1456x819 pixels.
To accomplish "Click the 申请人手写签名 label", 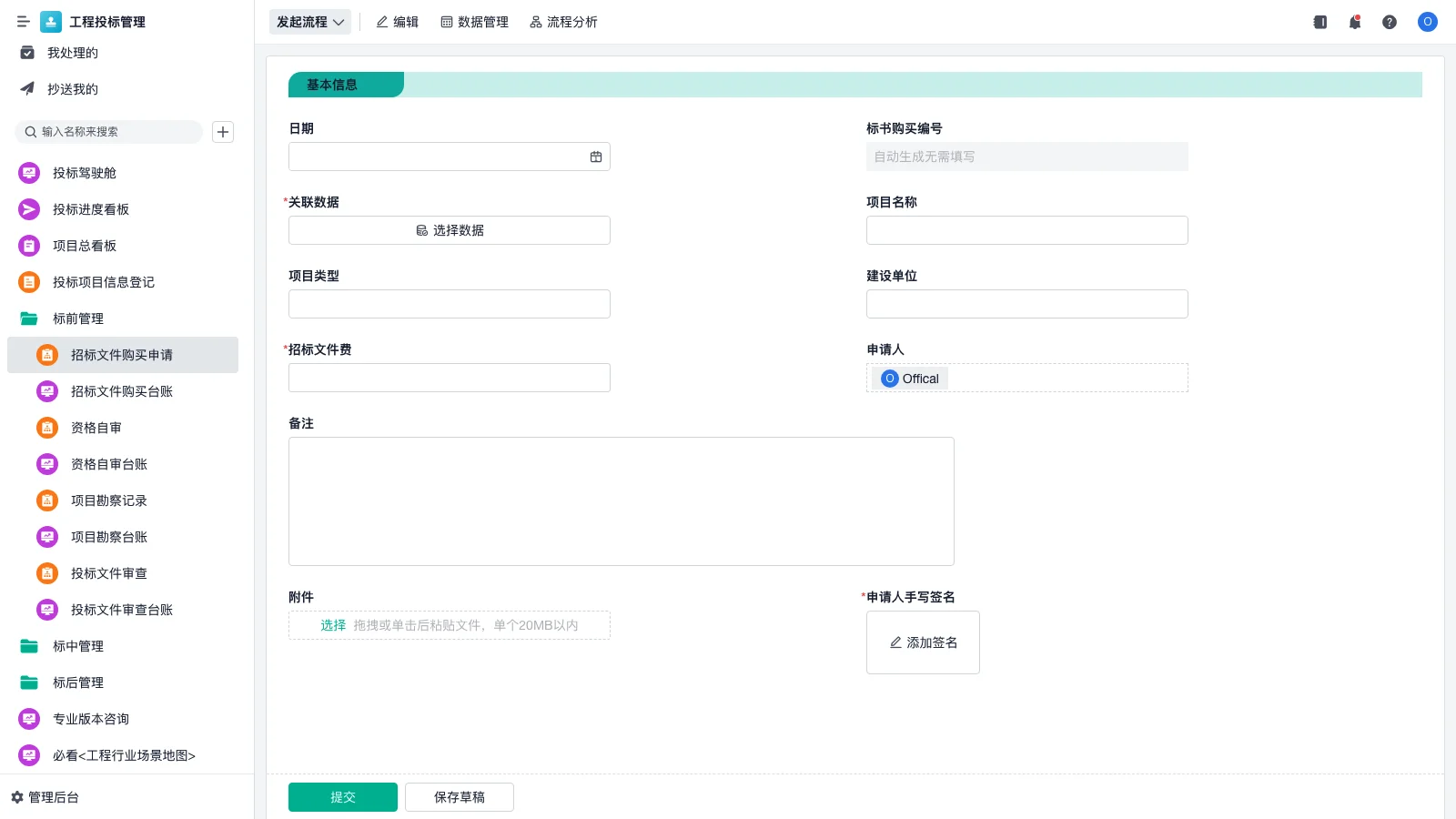I will coord(911,597).
